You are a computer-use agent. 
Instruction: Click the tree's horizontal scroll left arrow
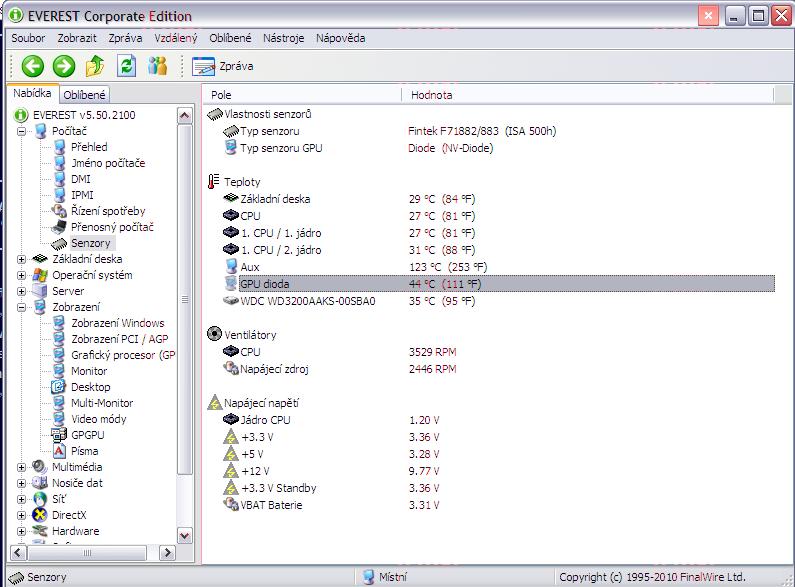(18, 553)
